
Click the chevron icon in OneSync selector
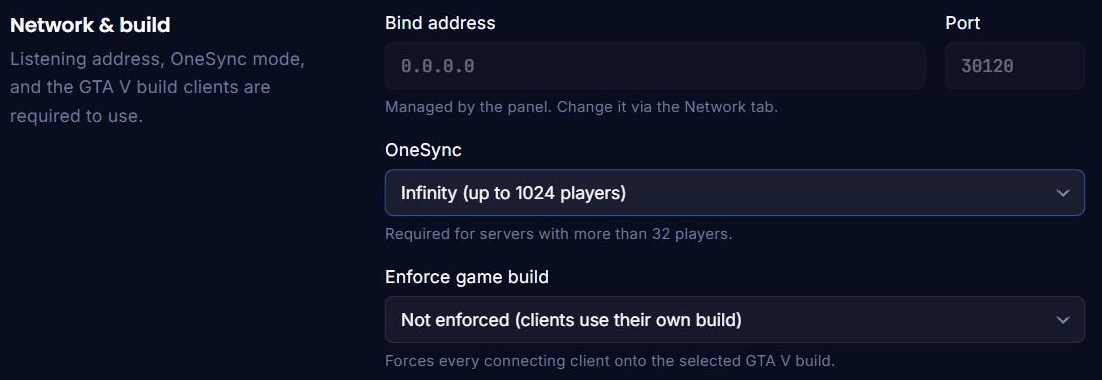click(x=1063, y=192)
